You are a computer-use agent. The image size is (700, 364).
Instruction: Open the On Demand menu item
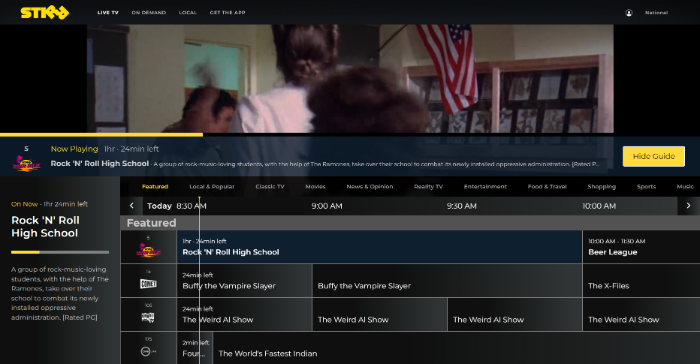(x=149, y=13)
